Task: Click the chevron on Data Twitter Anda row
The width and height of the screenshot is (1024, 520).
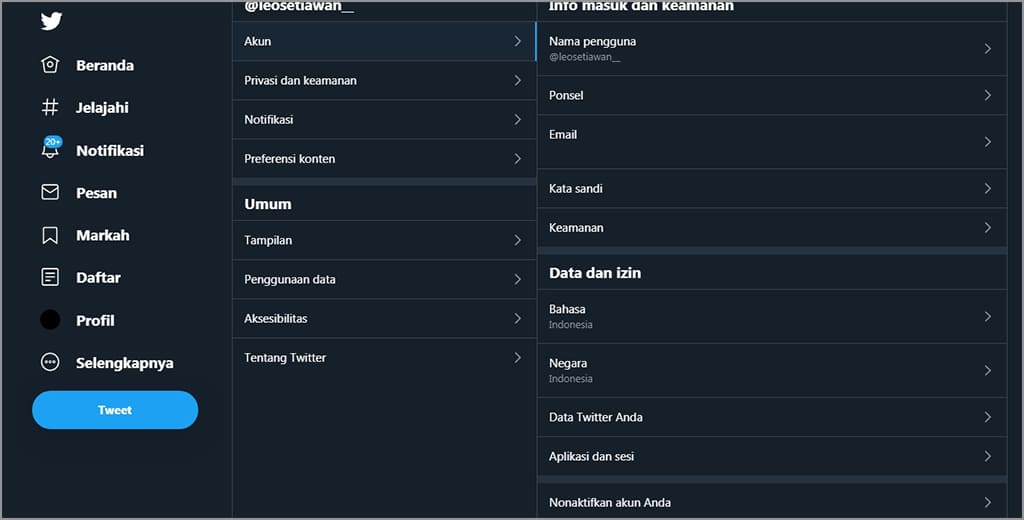Action: tap(987, 417)
